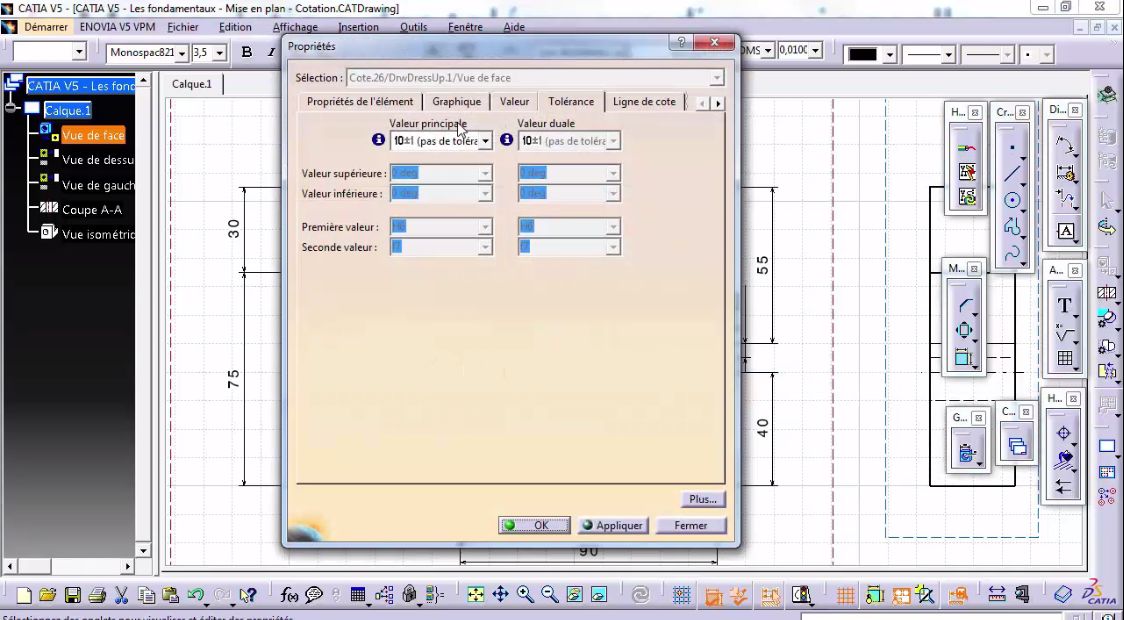Open the Pan tool in the bottom toolbar
The width and height of the screenshot is (1124, 620).
[500, 592]
